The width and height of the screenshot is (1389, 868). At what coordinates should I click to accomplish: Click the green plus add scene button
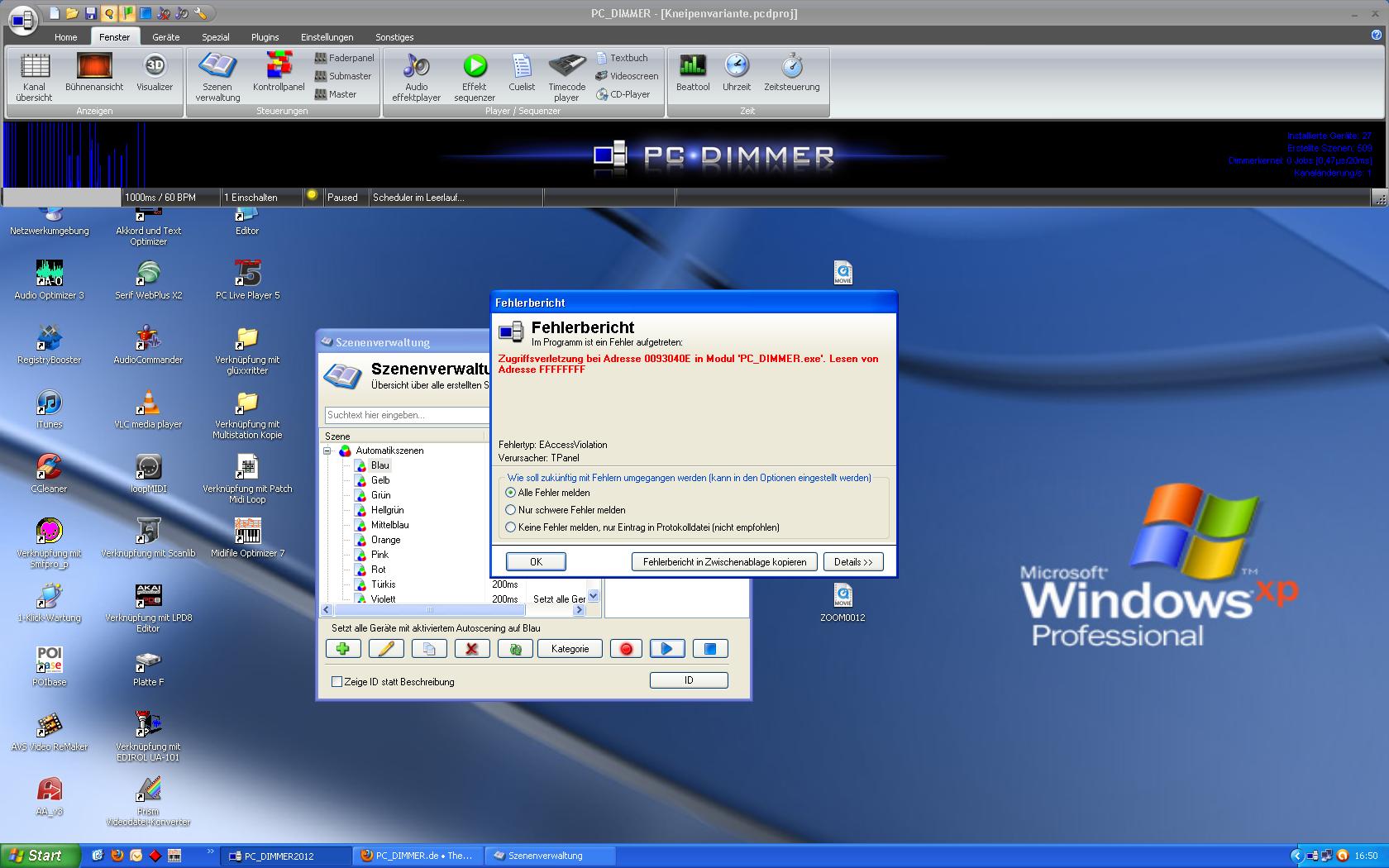coord(343,649)
